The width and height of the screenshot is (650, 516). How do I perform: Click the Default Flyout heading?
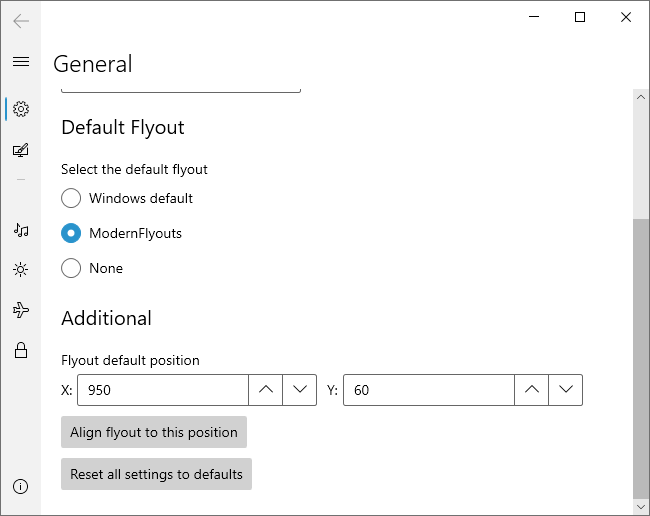coord(123,128)
